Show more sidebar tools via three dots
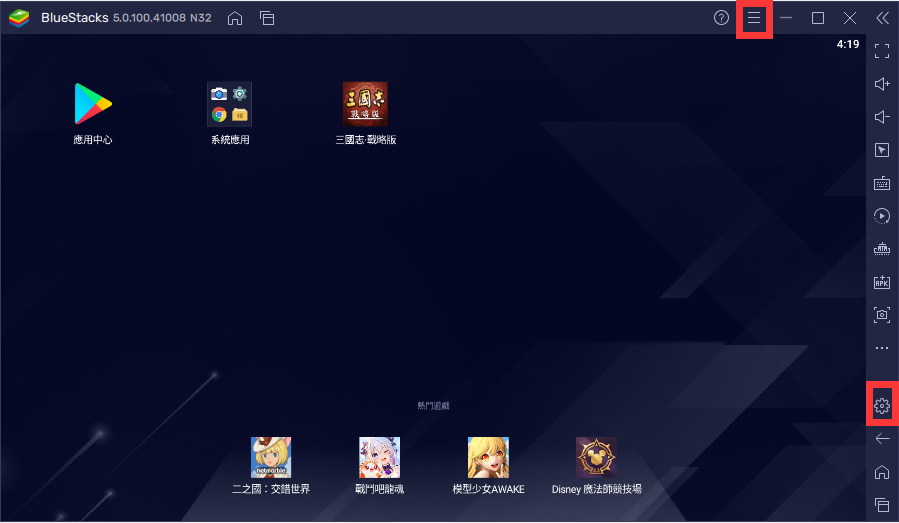 click(x=882, y=348)
